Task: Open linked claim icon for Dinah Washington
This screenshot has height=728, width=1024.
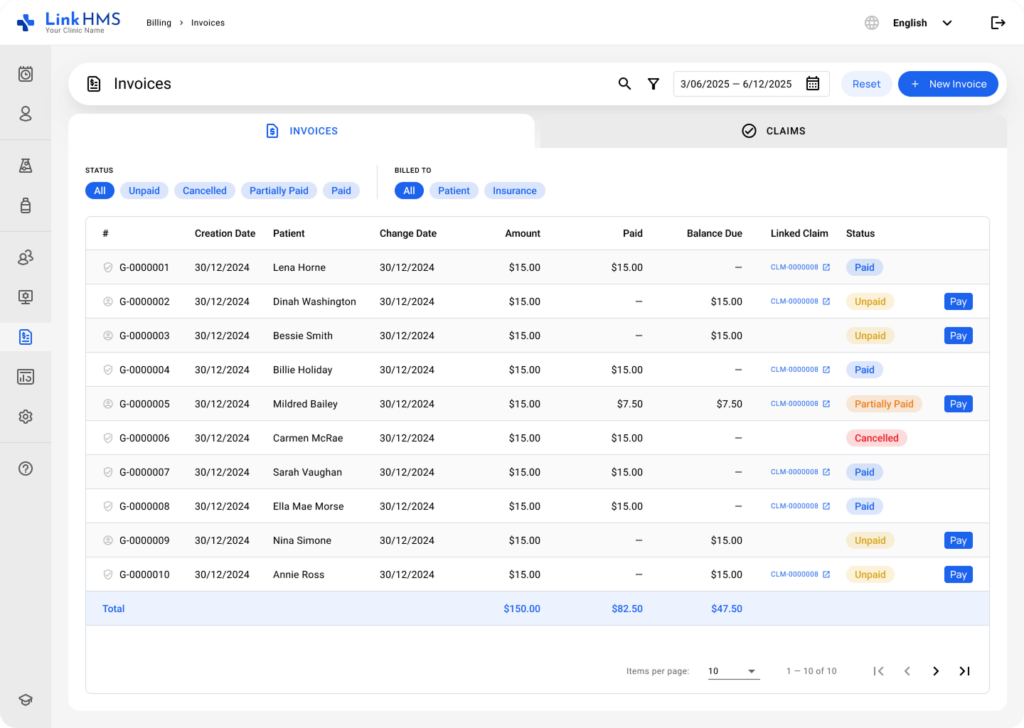Action: tap(826, 301)
